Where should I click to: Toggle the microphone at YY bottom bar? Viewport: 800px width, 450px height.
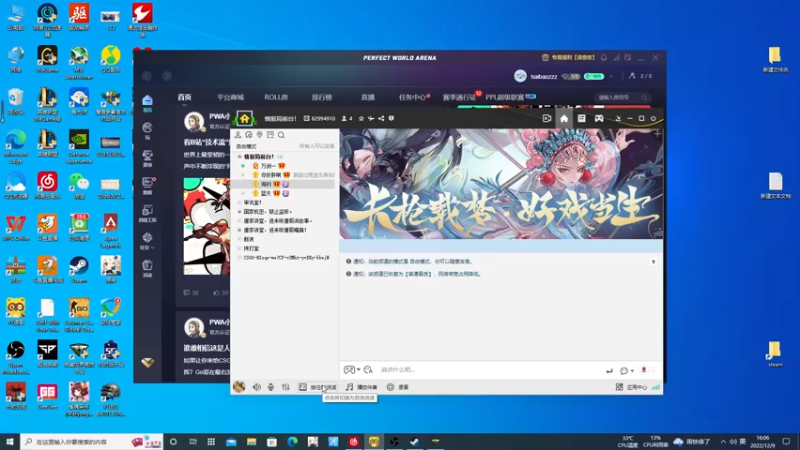coord(271,387)
